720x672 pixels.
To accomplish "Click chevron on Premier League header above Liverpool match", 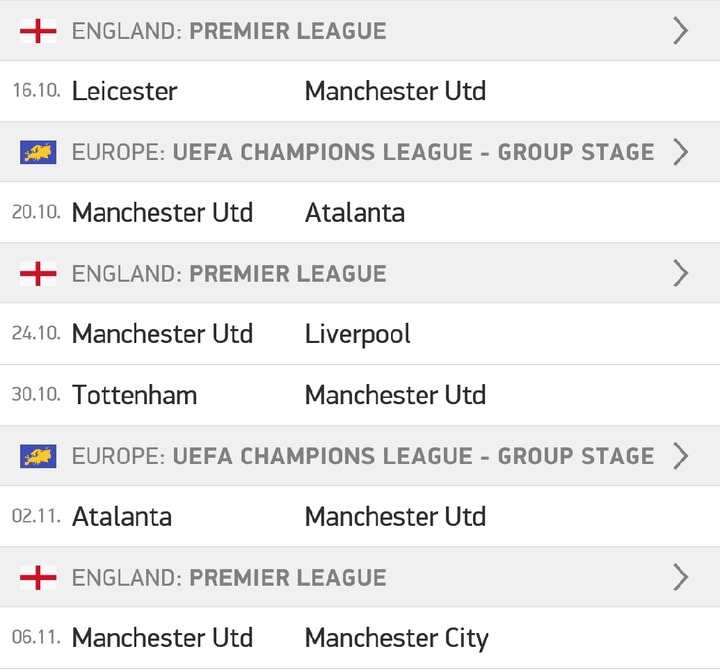I will coord(681,273).
